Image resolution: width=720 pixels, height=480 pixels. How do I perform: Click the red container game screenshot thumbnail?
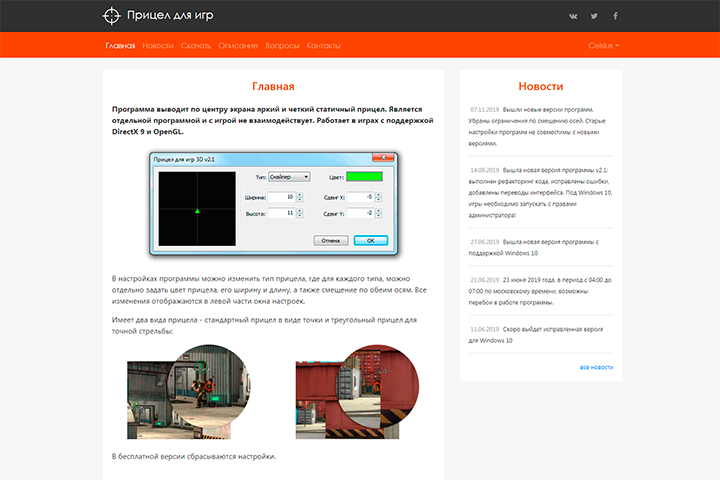[357, 392]
